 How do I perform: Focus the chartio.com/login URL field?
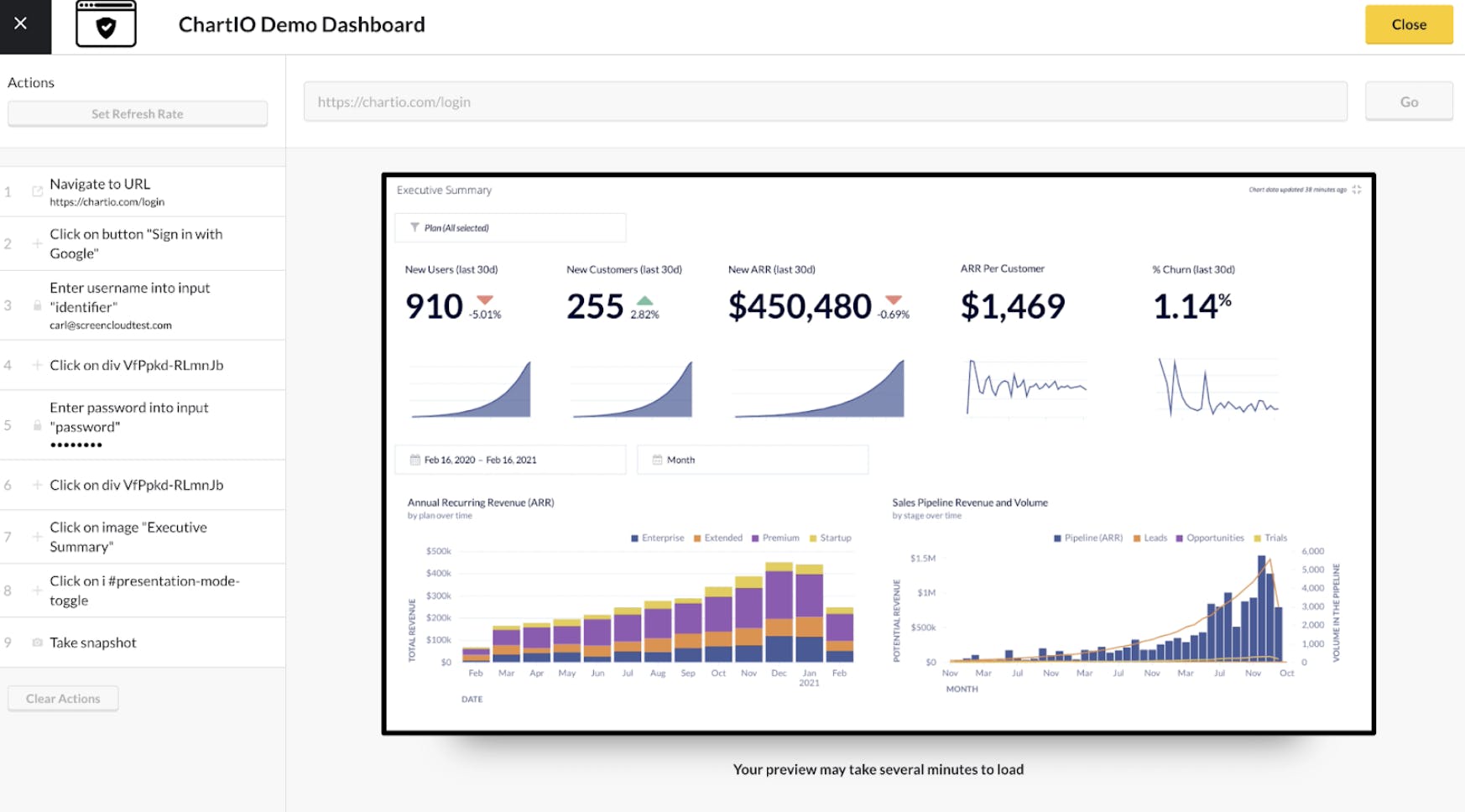826,101
